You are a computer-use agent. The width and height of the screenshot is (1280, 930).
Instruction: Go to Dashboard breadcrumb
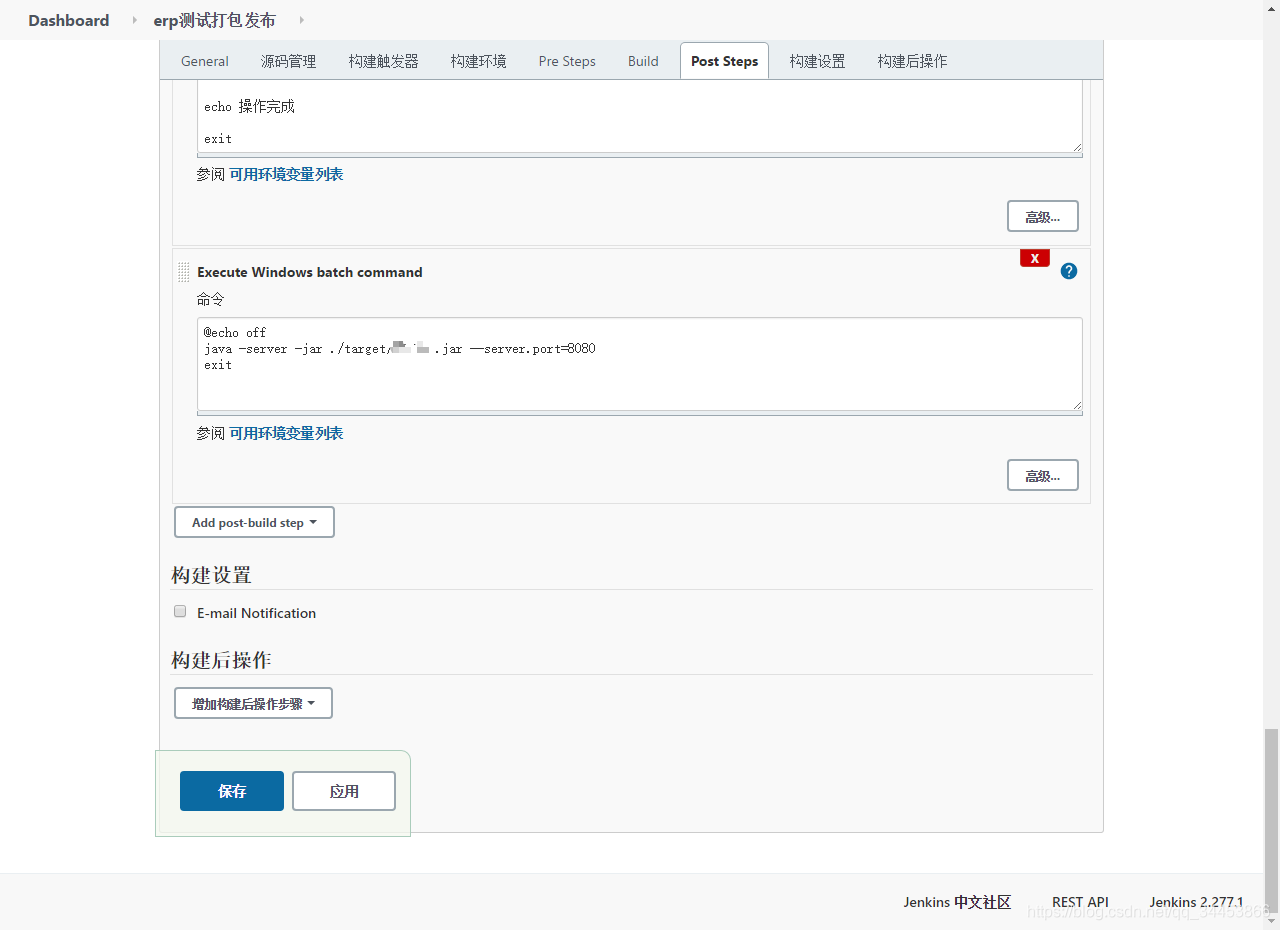[x=69, y=20]
